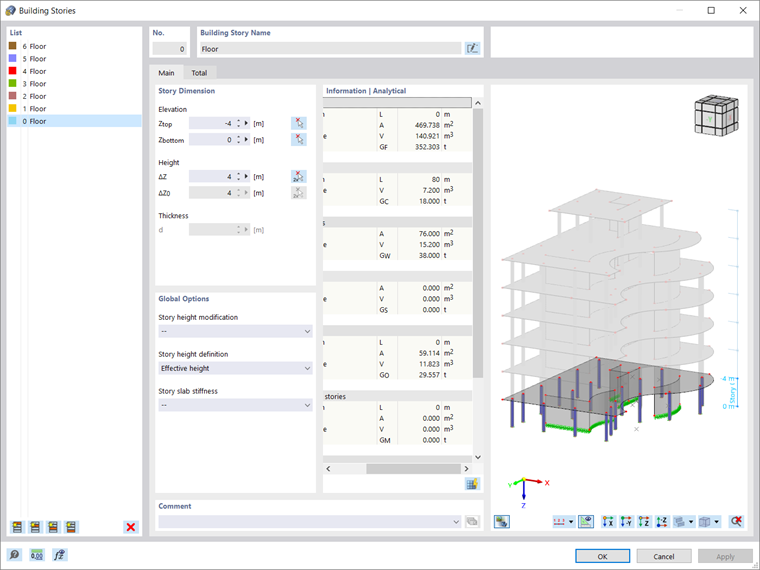
Task: Click the preview render settings icon
Action: pos(502,522)
